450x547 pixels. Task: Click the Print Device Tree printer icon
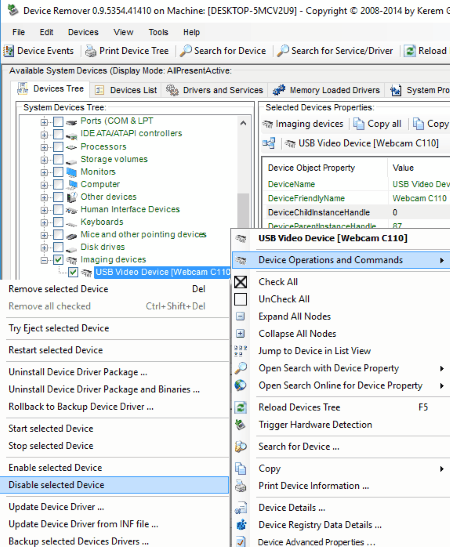tap(91, 51)
